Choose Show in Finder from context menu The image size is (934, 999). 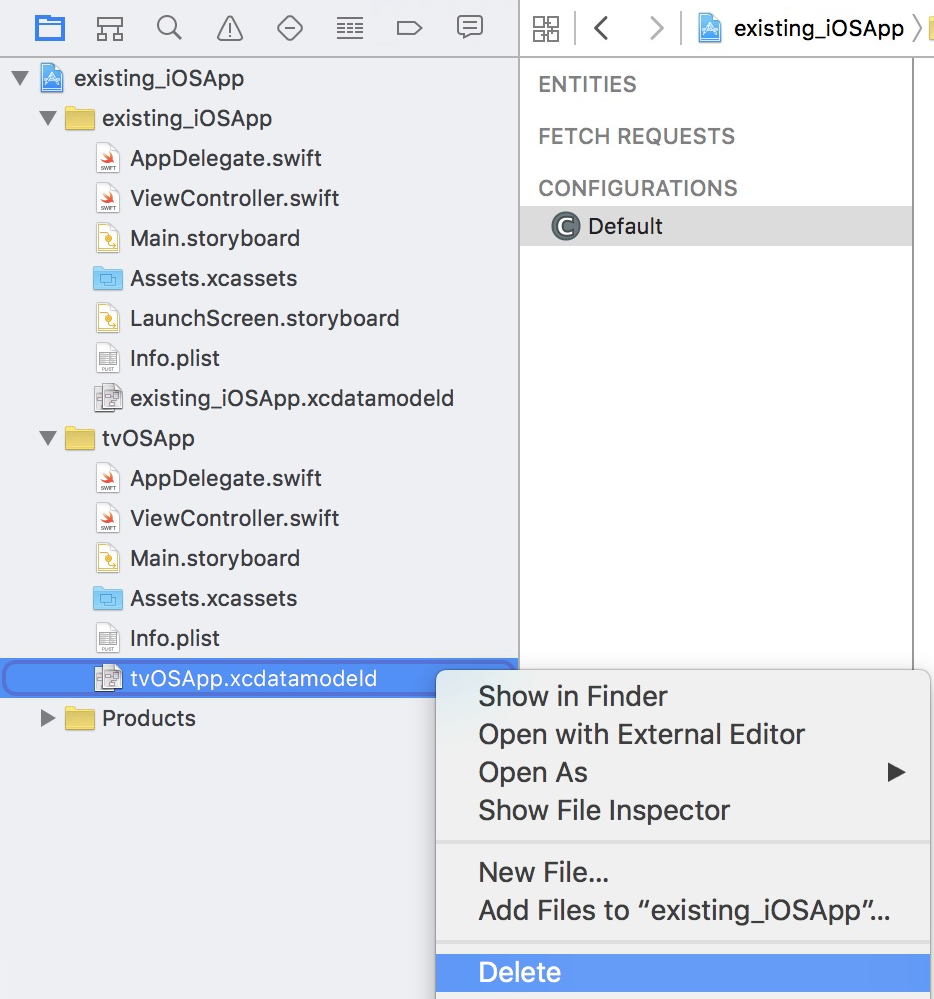(x=683, y=696)
